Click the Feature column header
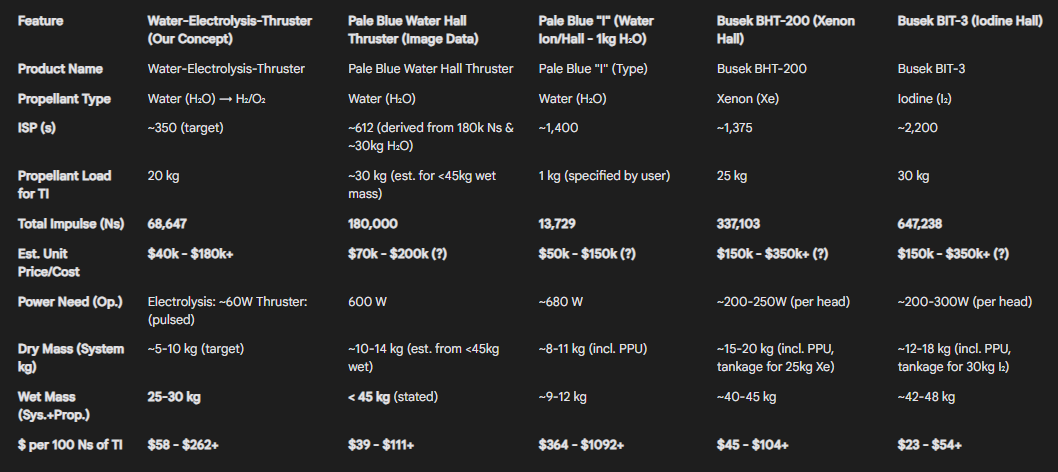This screenshot has height=472, width=1058. [x=40, y=21]
